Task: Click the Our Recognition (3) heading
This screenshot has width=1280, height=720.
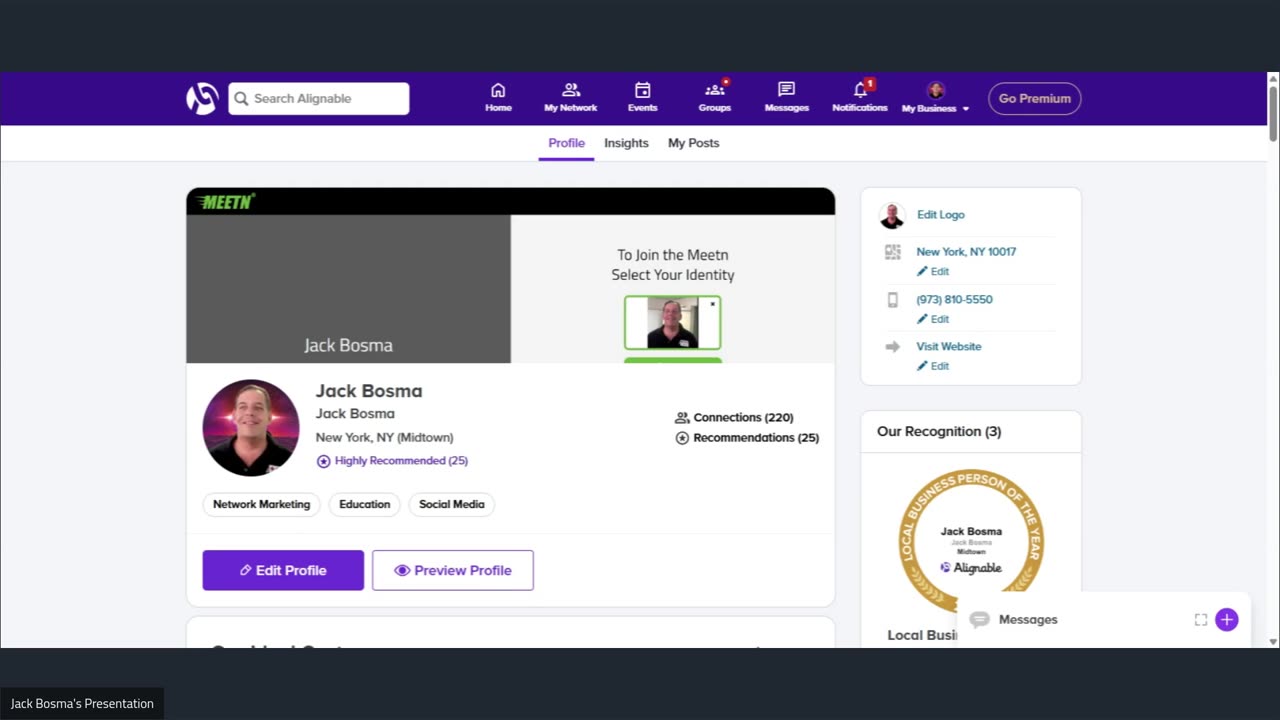Action: click(x=939, y=431)
